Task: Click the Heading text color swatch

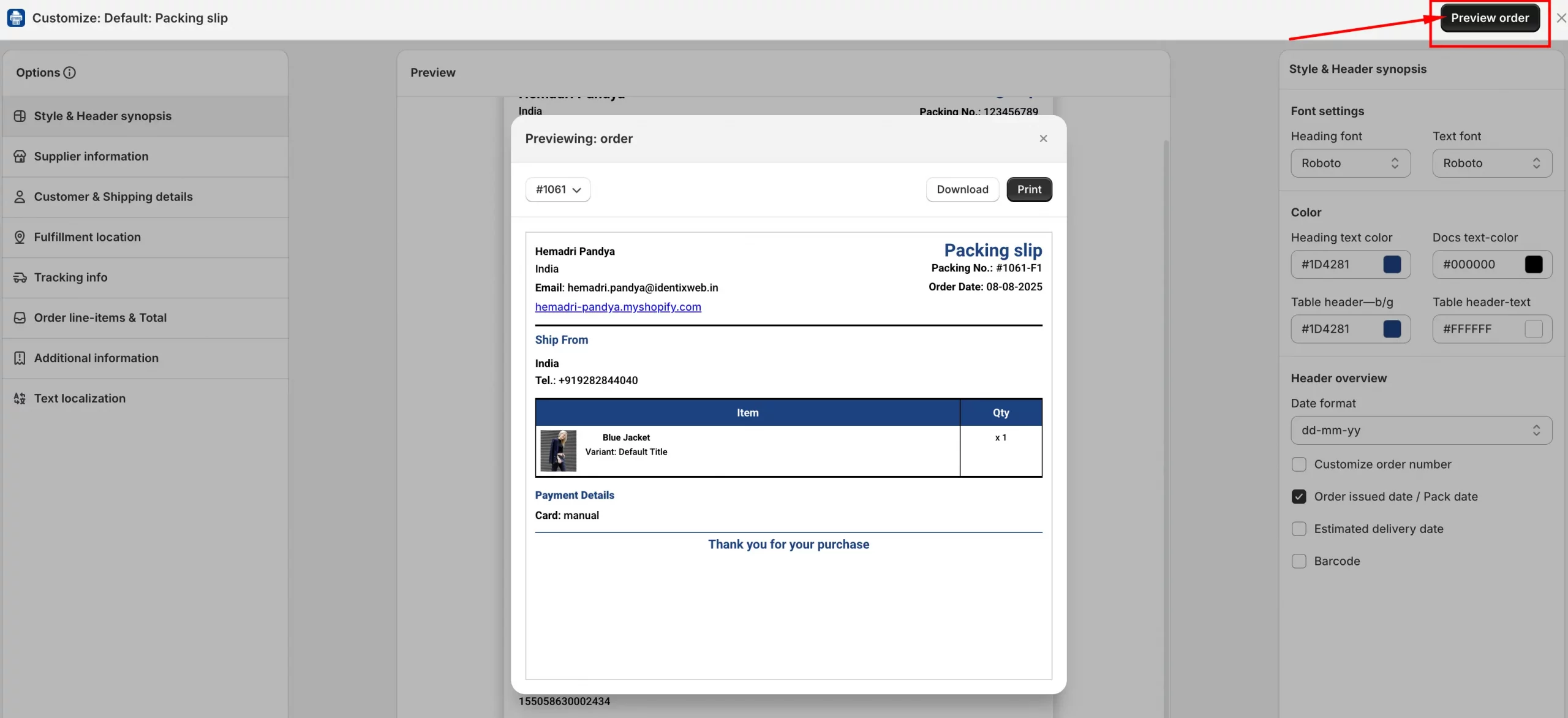Action: pyautogui.click(x=1392, y=265)
